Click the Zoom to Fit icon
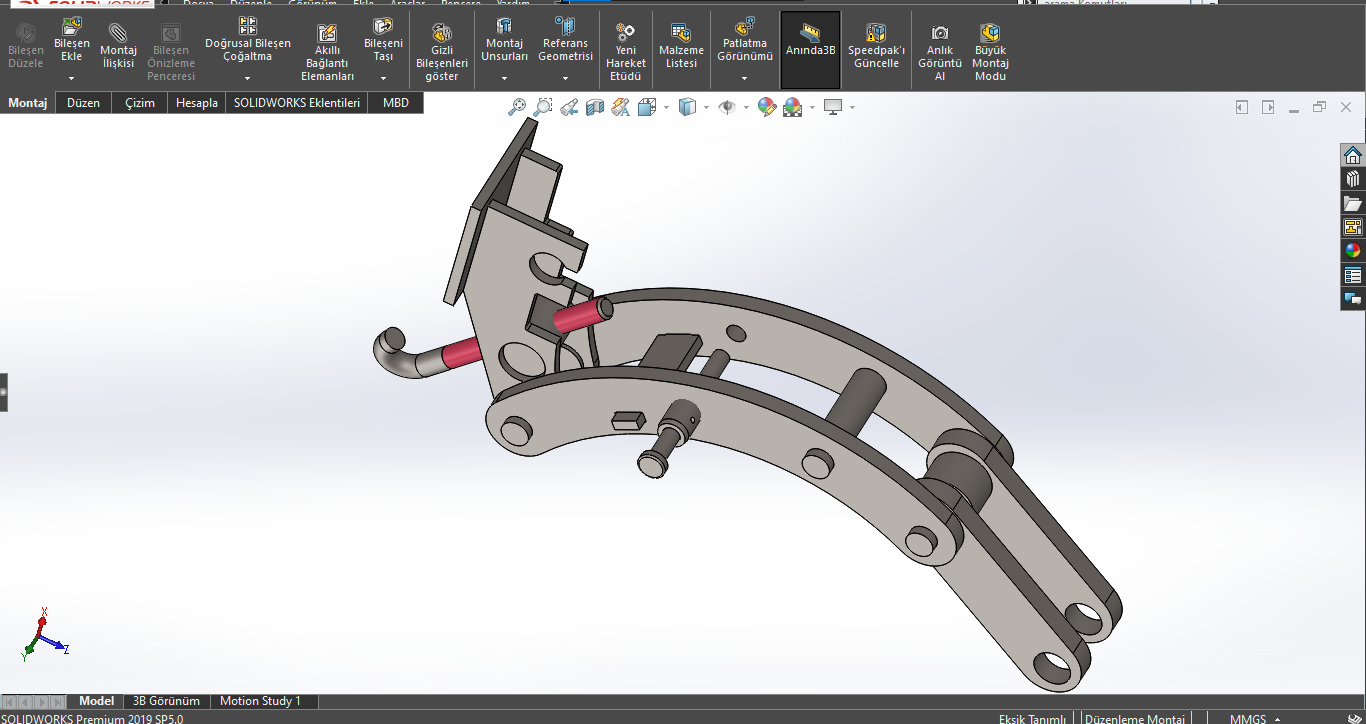Viewport: 1366px width, 724px height. 517,107
